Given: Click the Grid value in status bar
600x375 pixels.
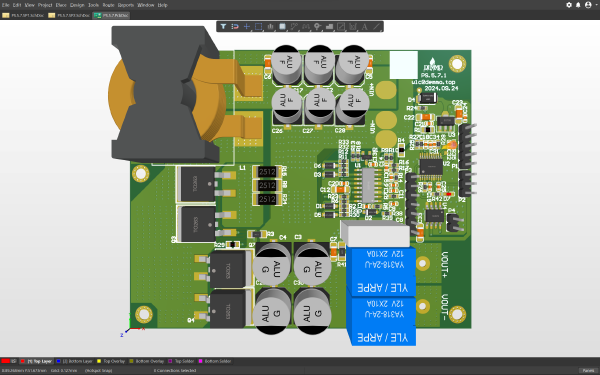Looking at the screenshot, I should (64, 370).
